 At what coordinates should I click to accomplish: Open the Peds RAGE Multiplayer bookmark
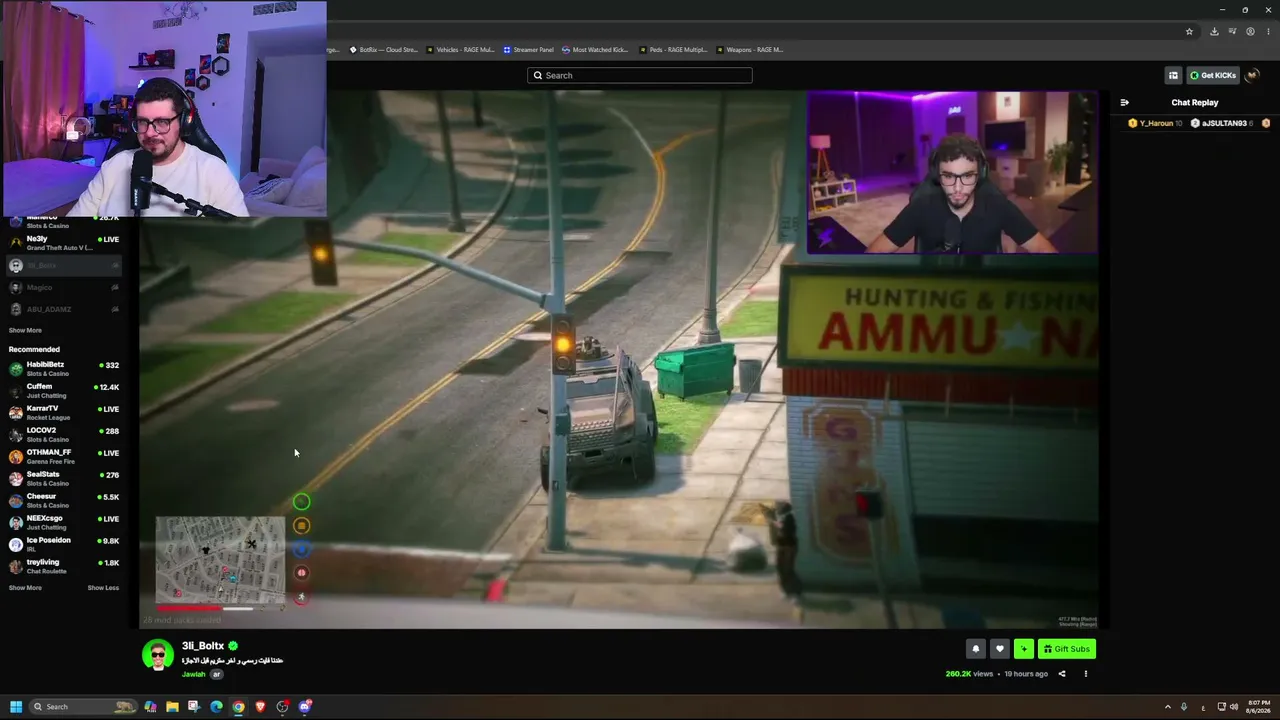click(674, 50)
